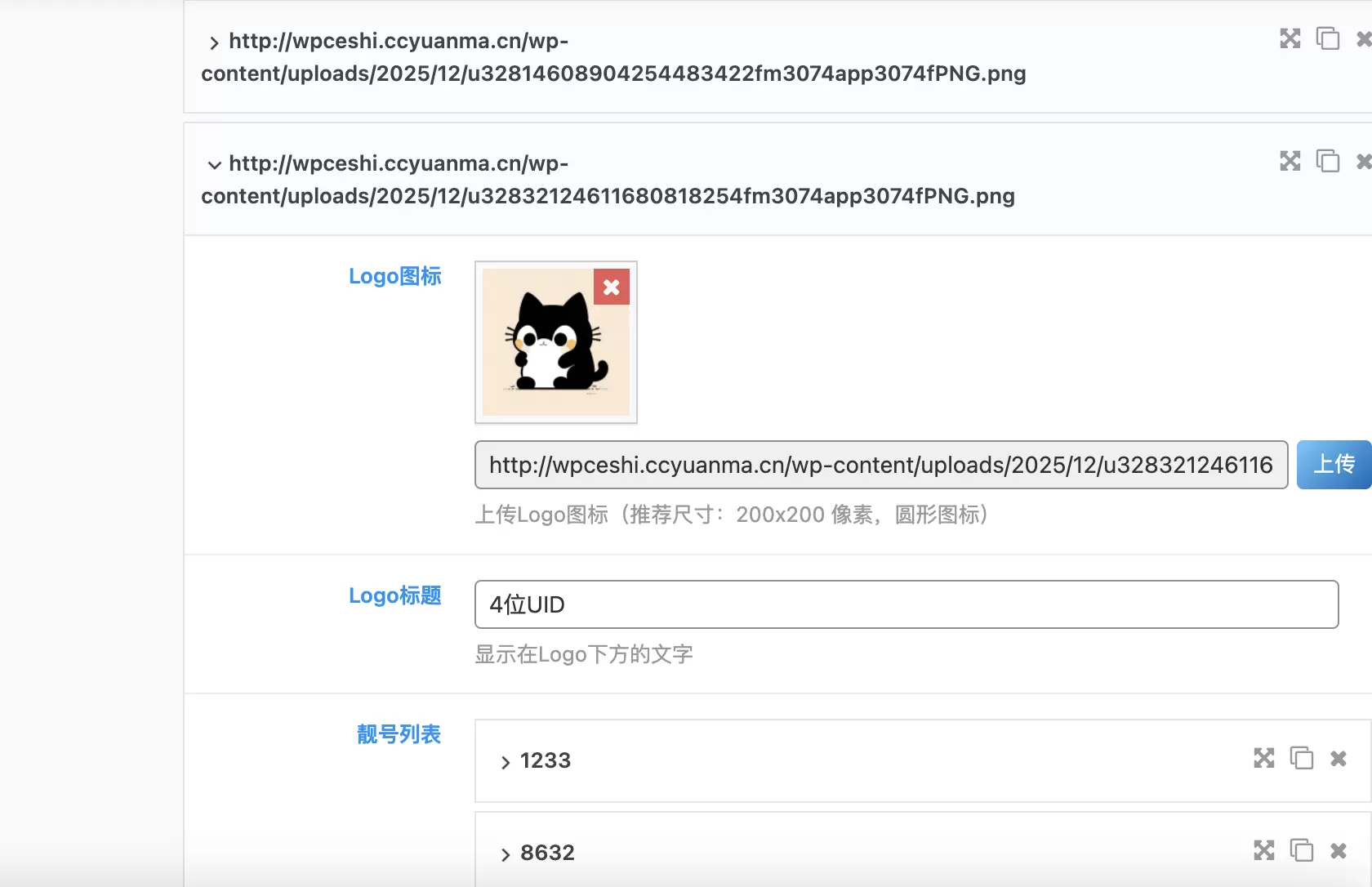Focus the Logo标题 field containing 4位UID
Viewport: 1372px width, 887px height.
[x=906, y=604]
